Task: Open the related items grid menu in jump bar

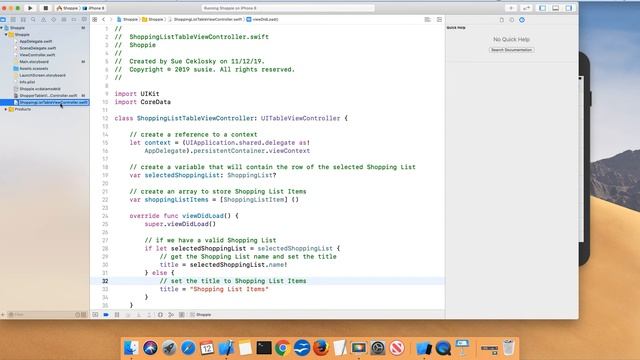Action: (x=95, y=19)
